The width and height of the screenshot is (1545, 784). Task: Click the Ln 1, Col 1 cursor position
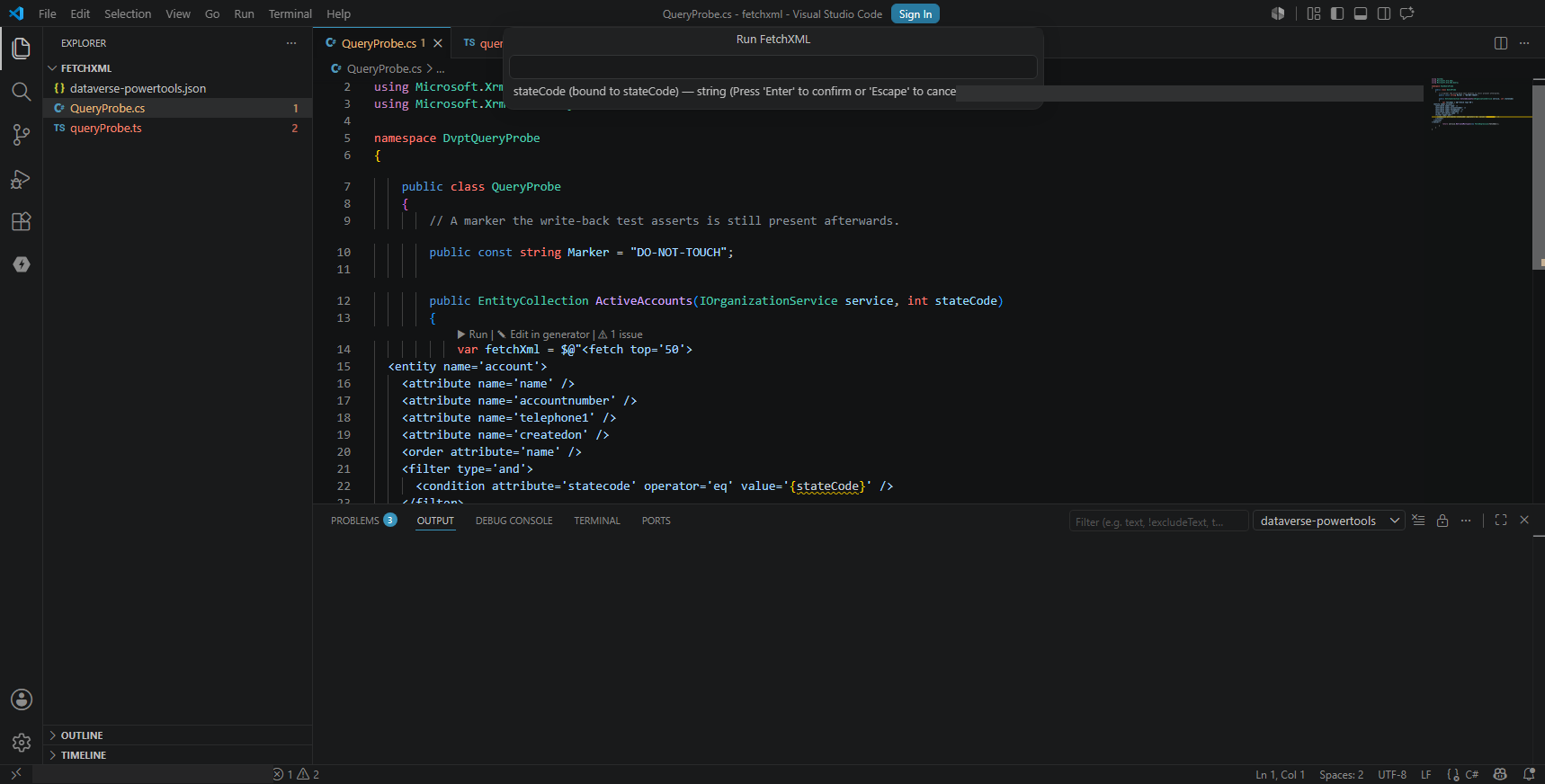coord(1280,774)
